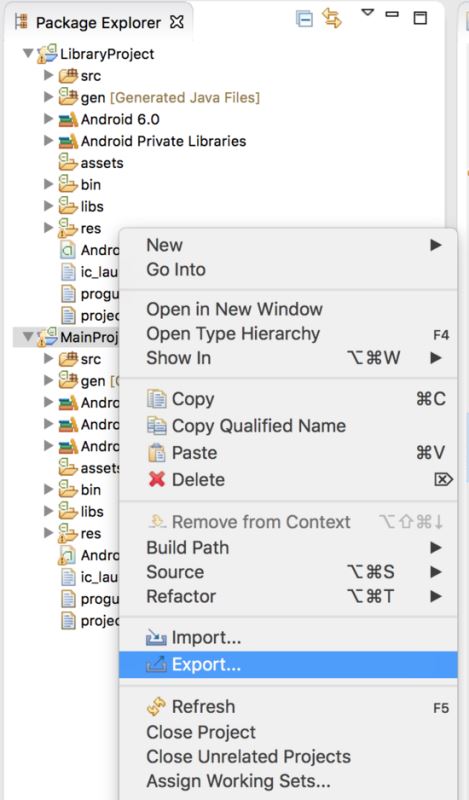Toggle Link with Editor arrows icon

click(332, 18)
